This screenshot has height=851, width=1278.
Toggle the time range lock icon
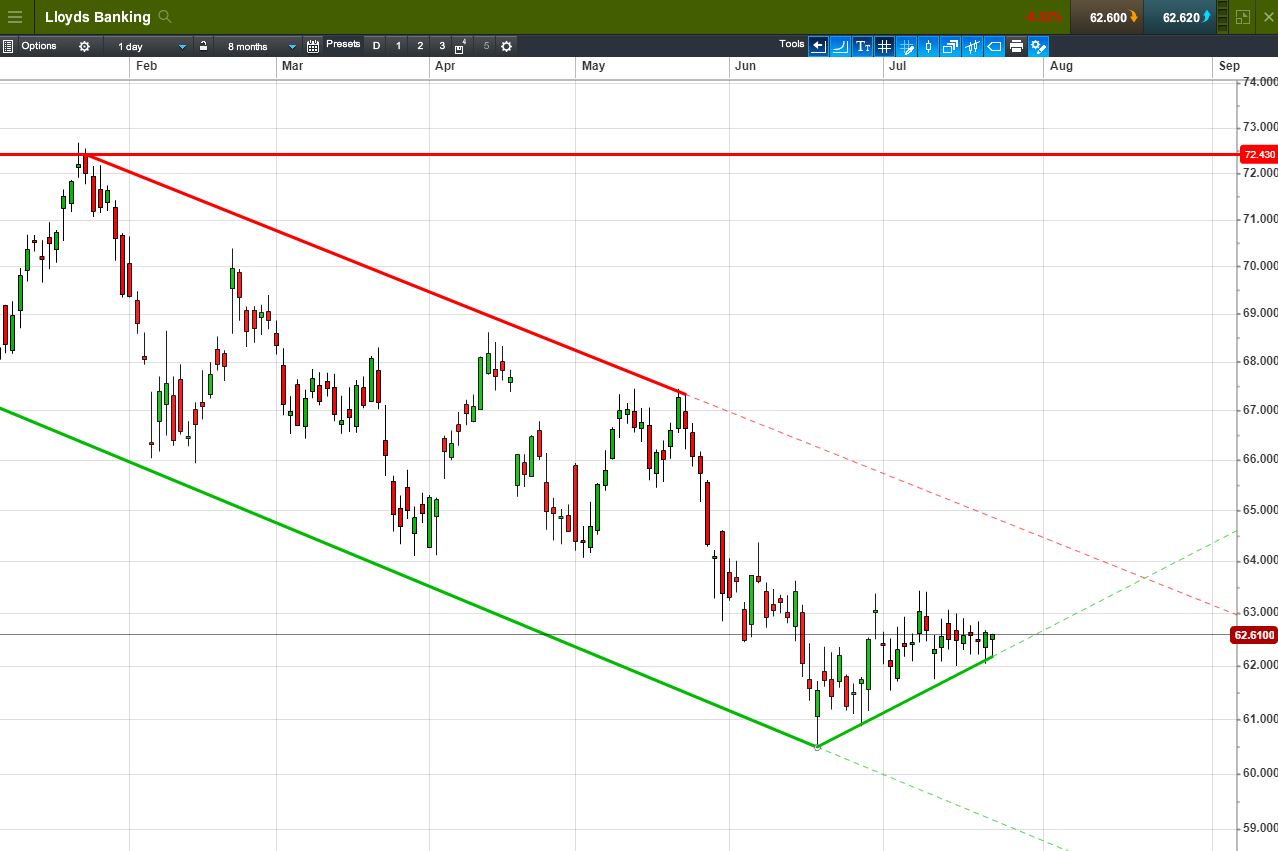pos(203,46)
